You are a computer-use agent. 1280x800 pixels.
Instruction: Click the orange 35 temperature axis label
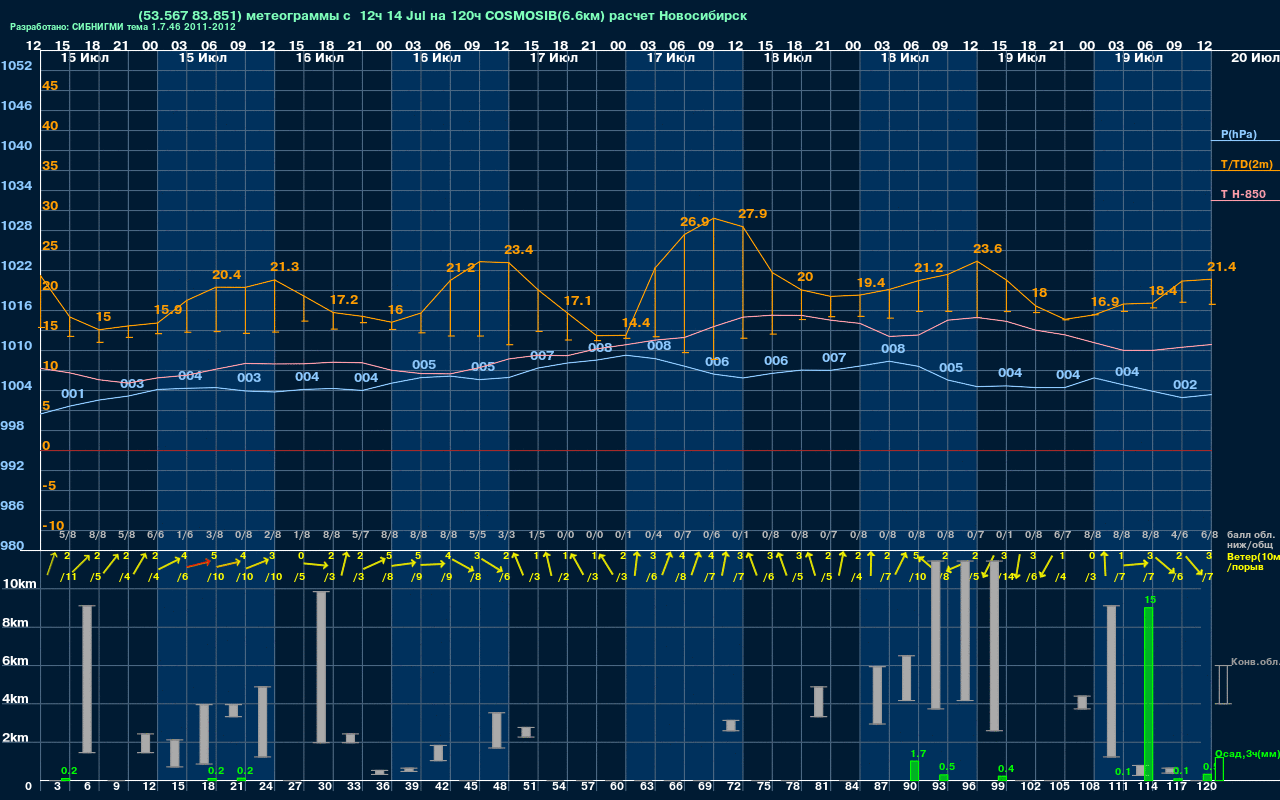pos(50,166)
